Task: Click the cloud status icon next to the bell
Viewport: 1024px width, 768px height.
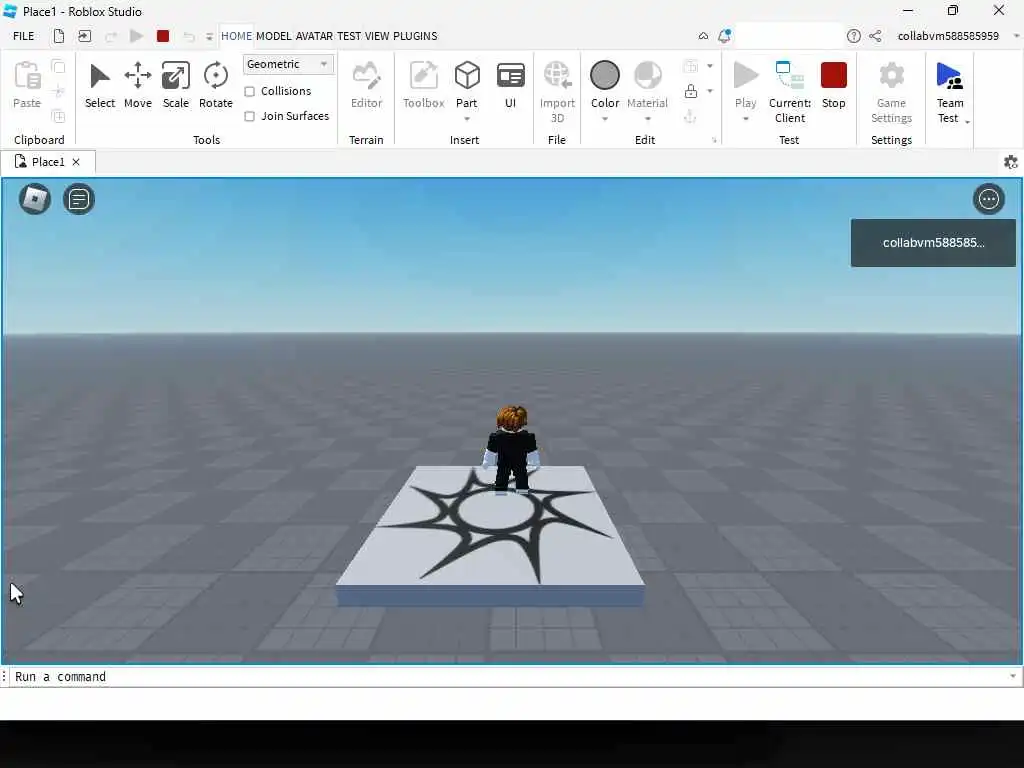Action: pyautogui.click(x=703, y=36)
